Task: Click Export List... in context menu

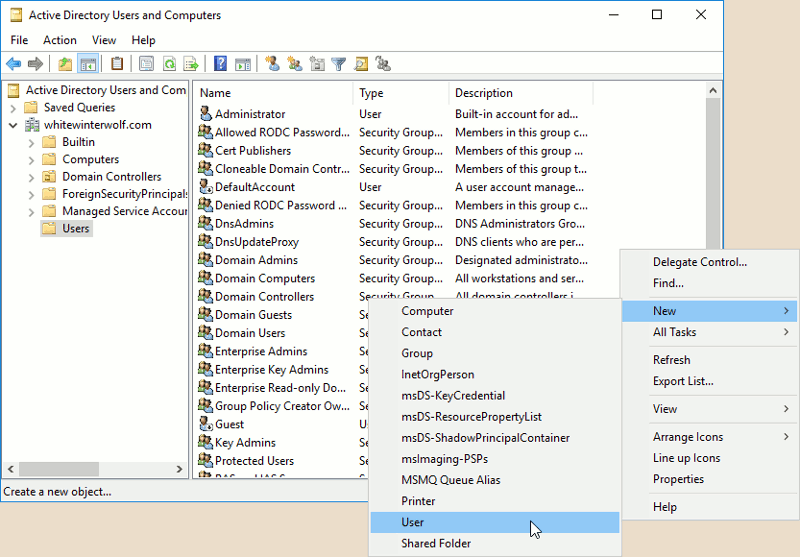Action: tap(710, 381)
